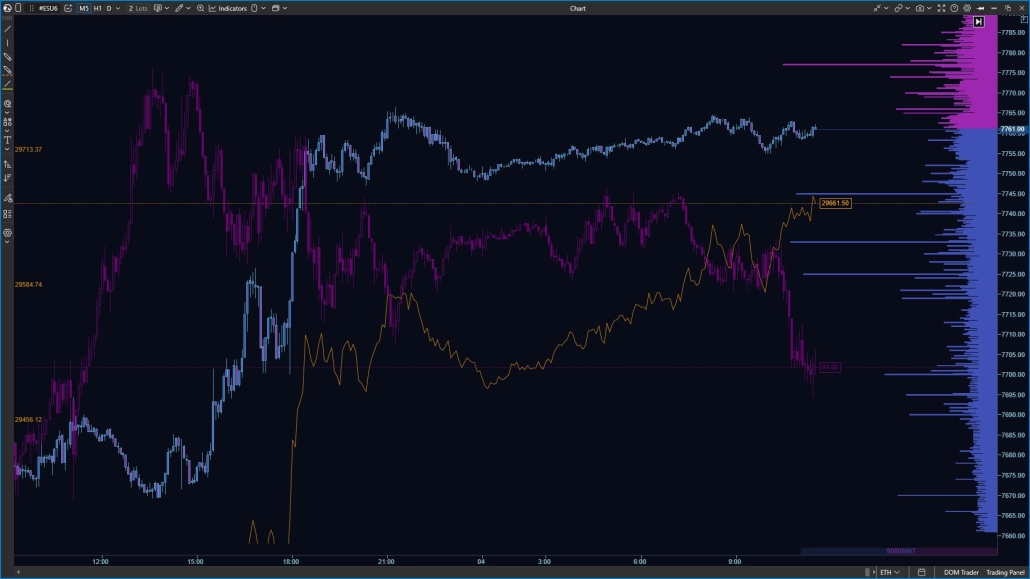Image resolution: width=1030 pixels, height=579 pixels.
Task: Open the Trading Panel
Action: [1005, 572]
